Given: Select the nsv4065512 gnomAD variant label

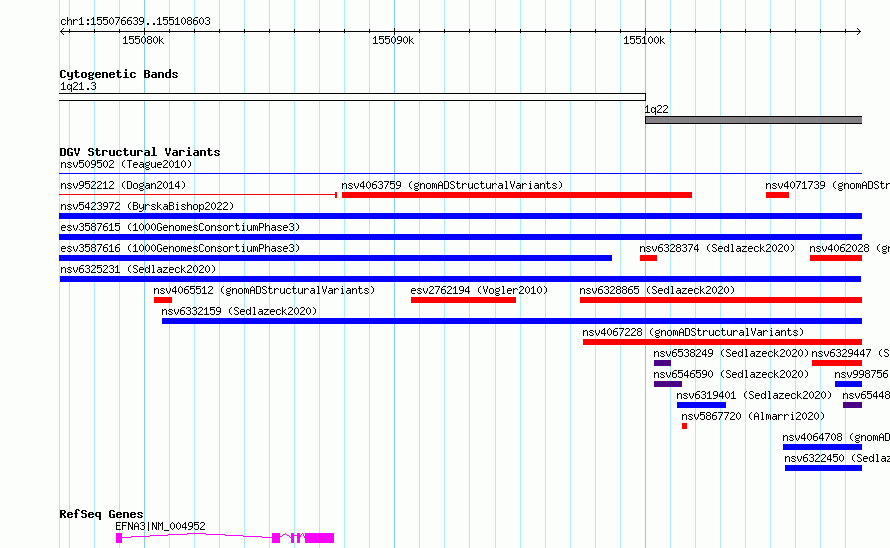Looking at the screenshot, I should pyautogui.click(x=265, y=290).
